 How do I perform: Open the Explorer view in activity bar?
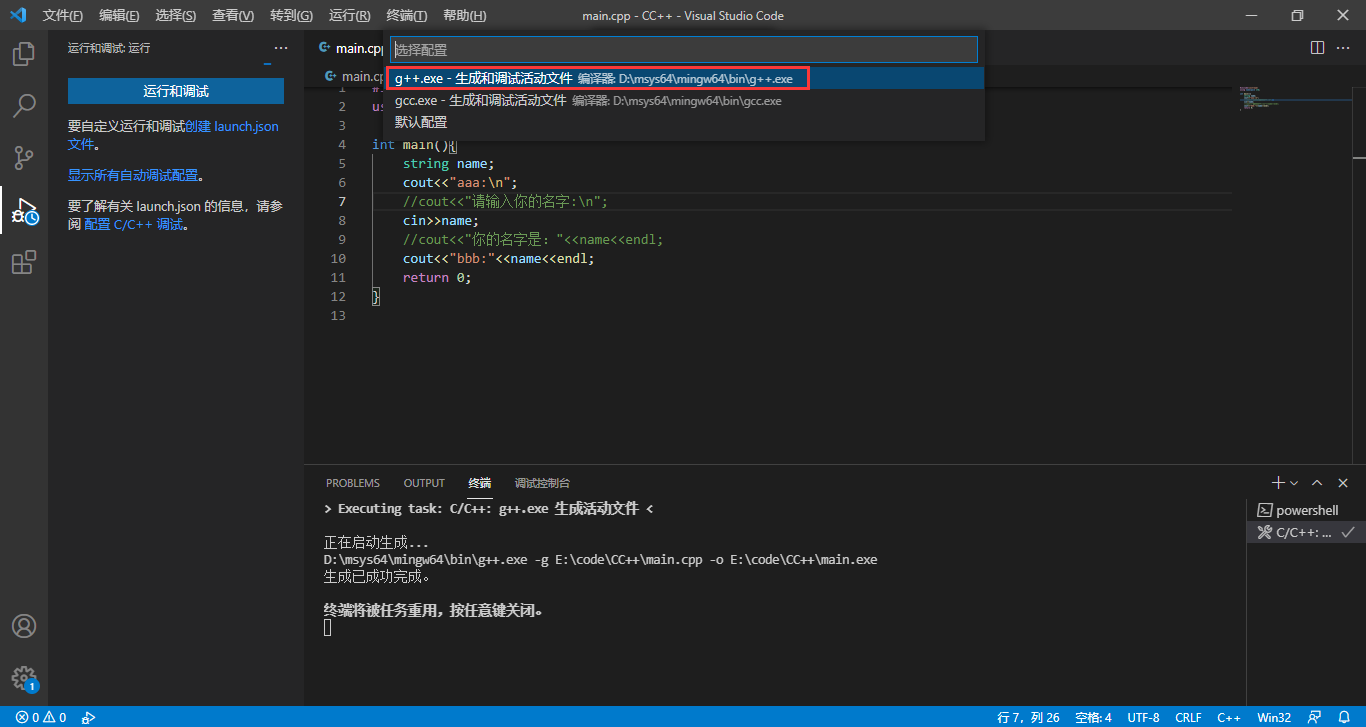tap(24, 54)
